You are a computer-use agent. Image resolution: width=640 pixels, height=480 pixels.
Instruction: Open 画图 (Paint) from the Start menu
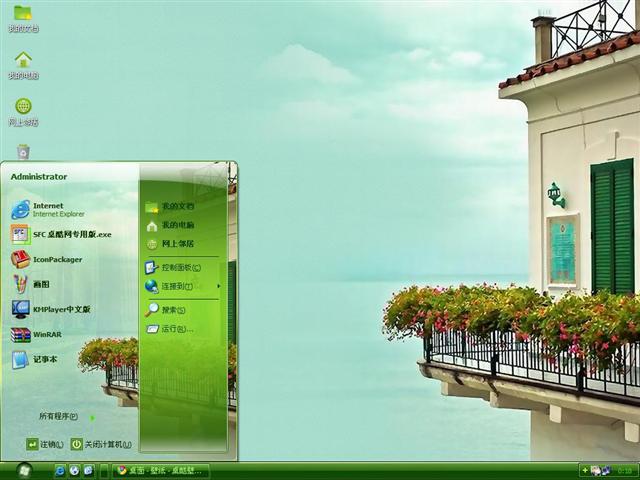[x=31, y=284]
